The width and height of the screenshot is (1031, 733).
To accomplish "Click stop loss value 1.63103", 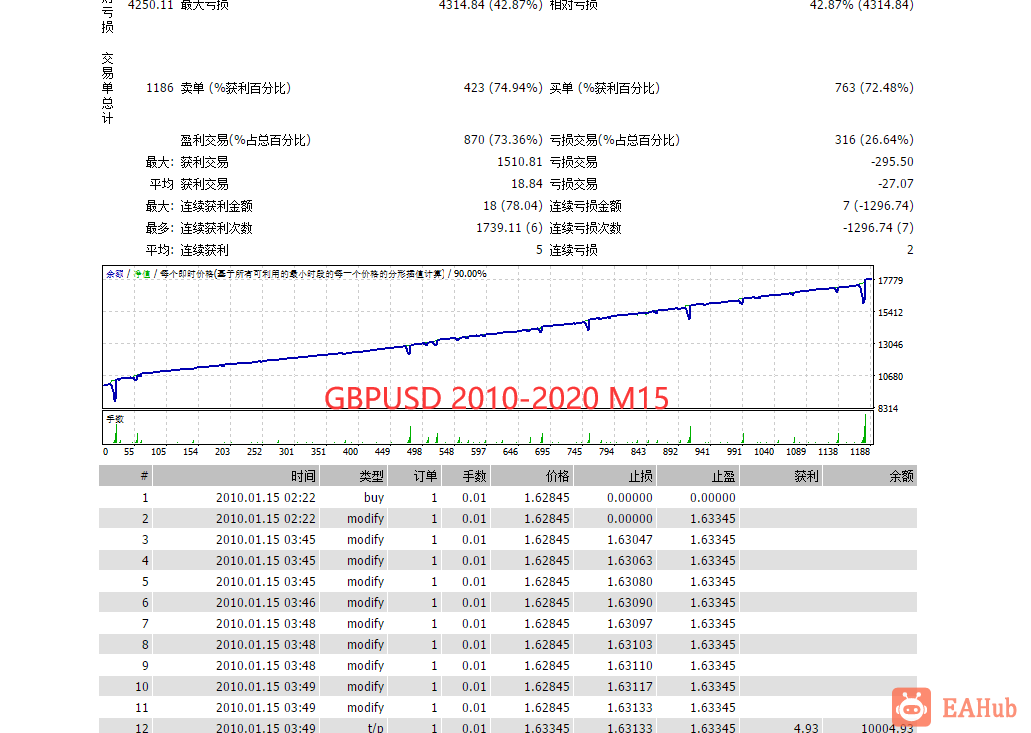I will coord(630,645).
